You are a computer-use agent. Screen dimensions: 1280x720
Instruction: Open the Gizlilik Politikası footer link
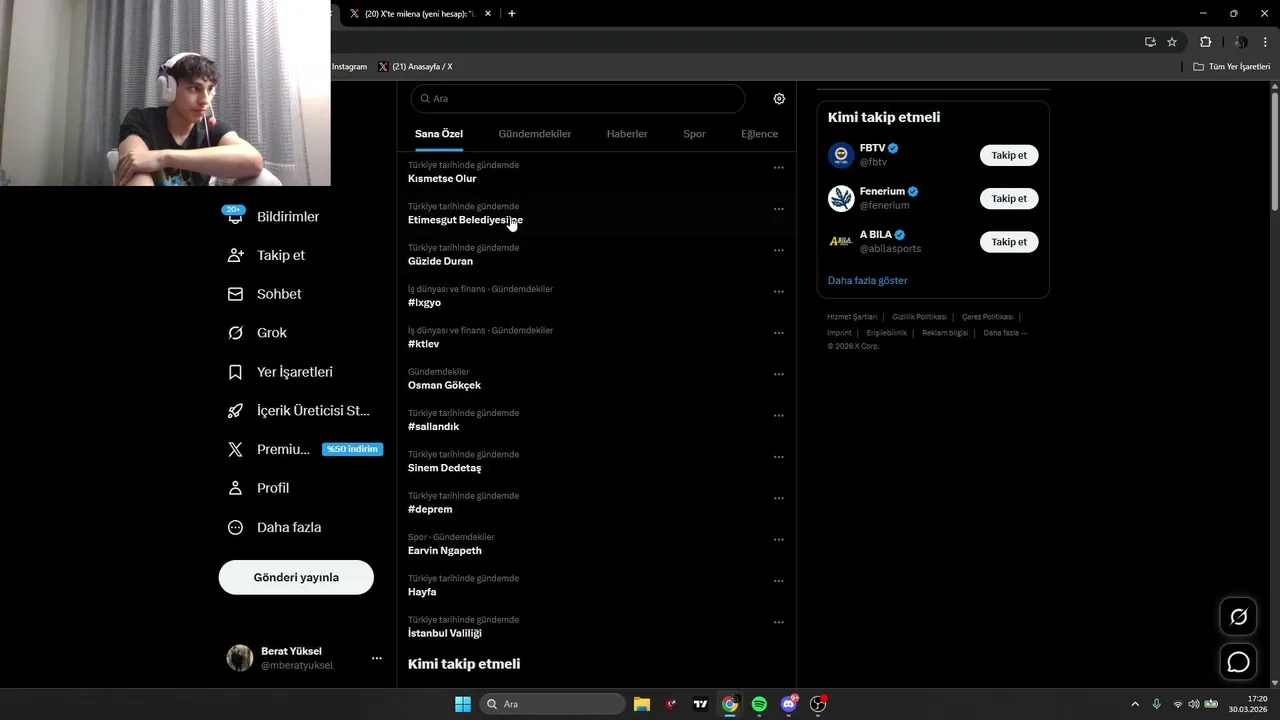(x=919, y=317)
